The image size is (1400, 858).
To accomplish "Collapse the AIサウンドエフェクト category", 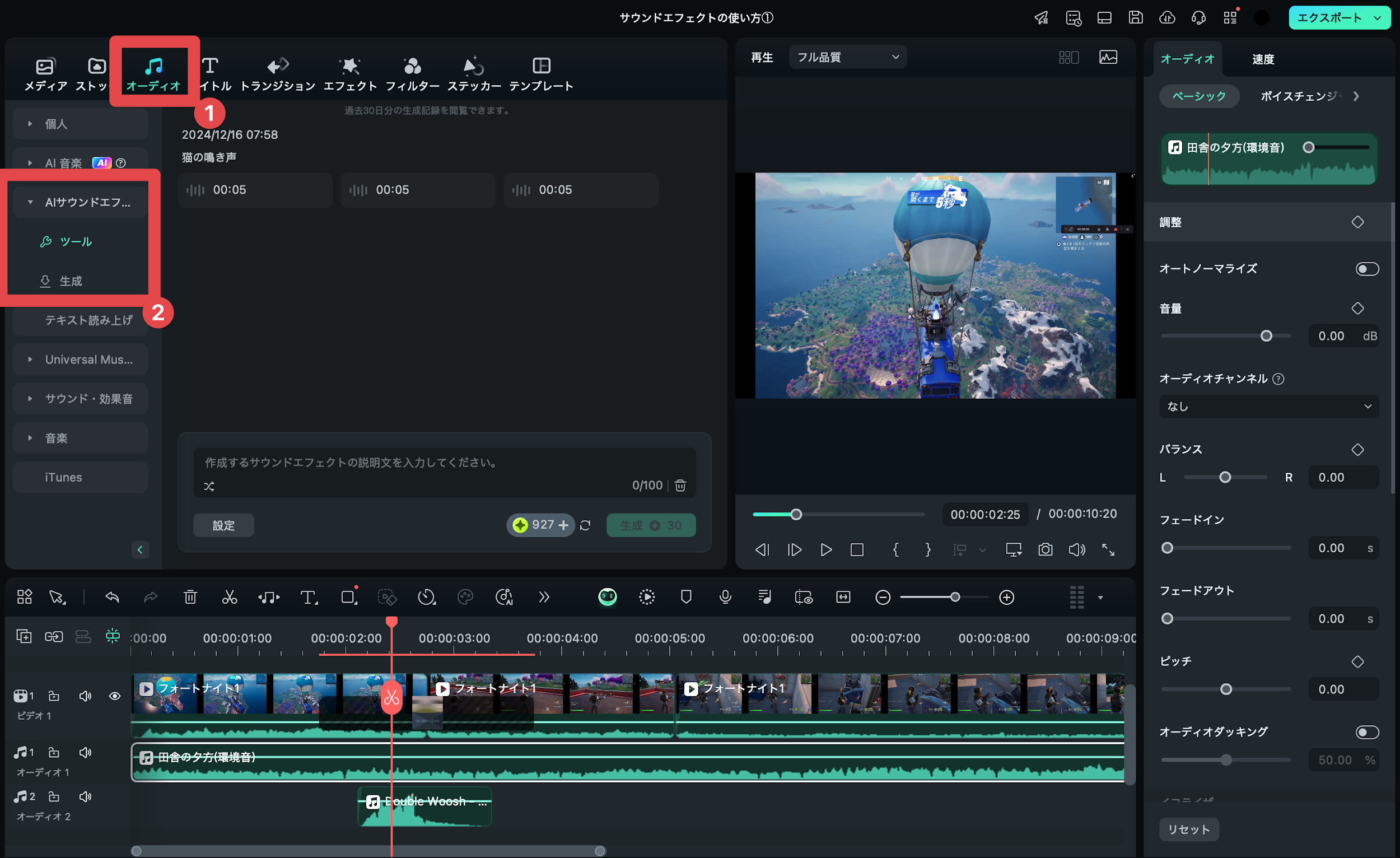I will pos(80,202).
